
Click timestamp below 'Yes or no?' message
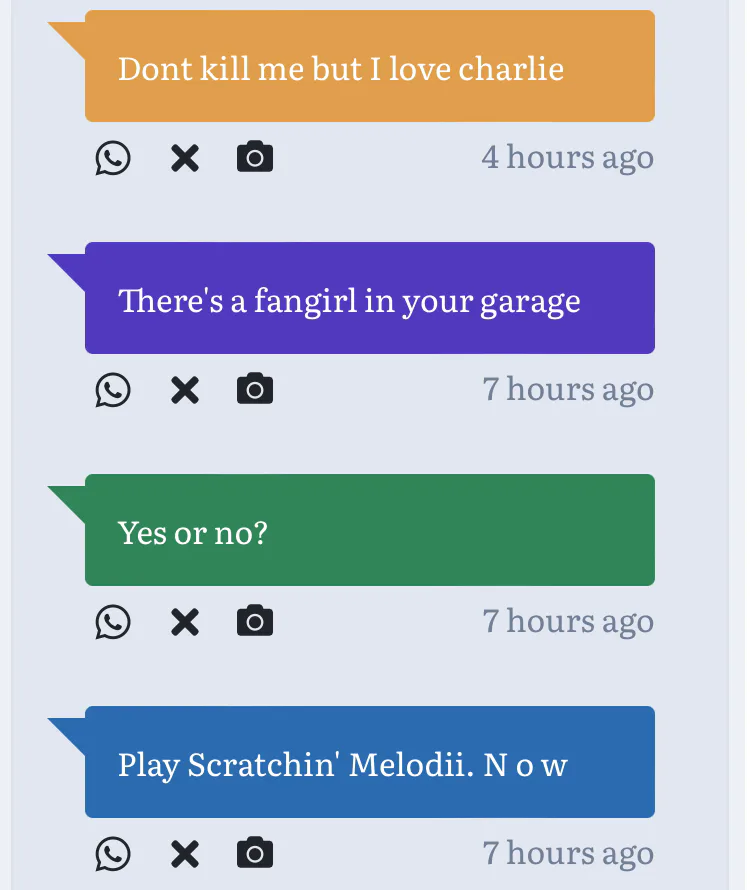[x=567, y=622]
